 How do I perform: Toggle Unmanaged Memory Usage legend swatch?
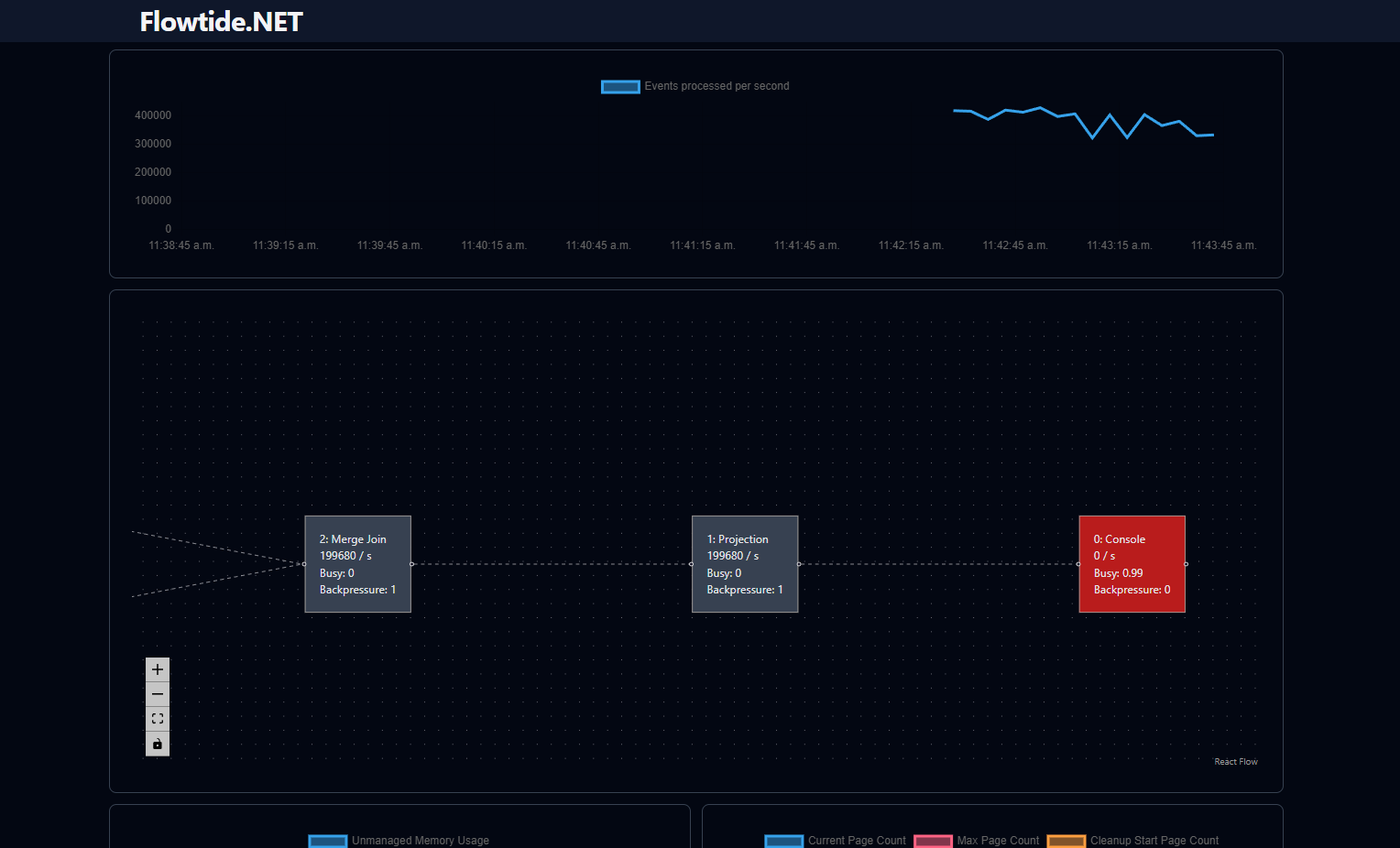[328, 842]
